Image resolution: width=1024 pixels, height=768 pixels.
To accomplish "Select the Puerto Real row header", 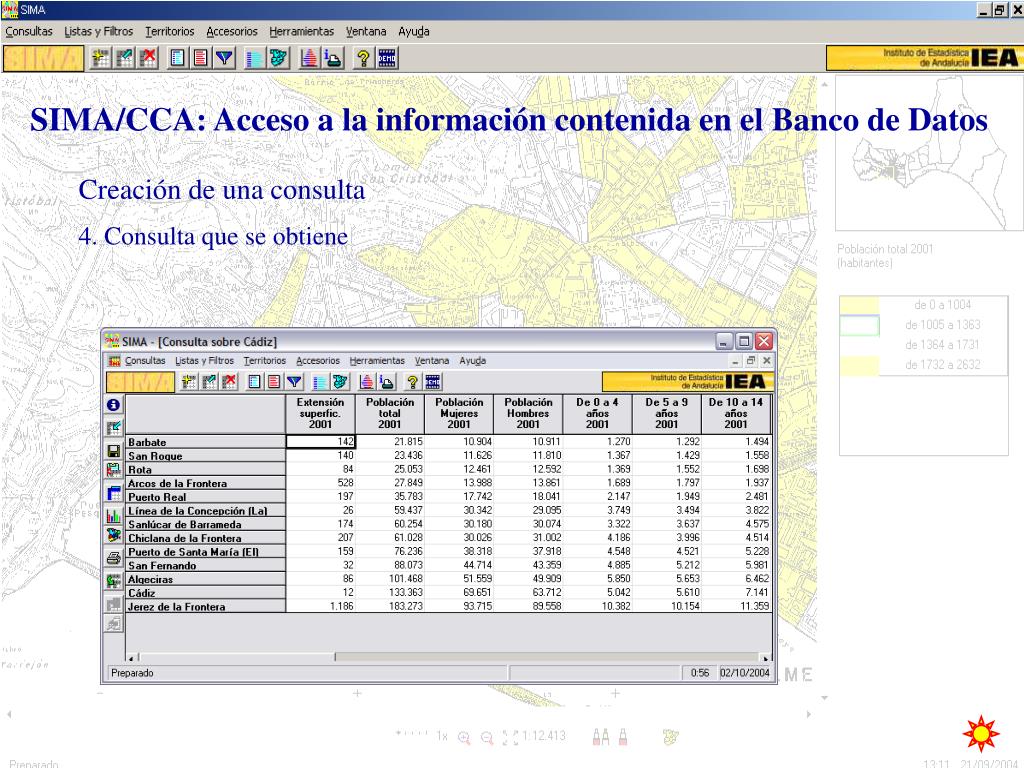I will pos(206,497).
